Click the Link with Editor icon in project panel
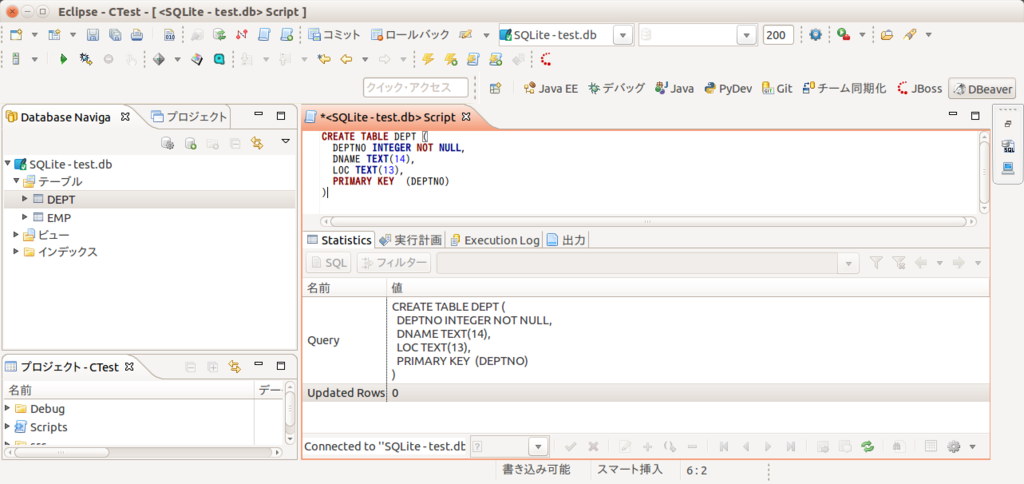The image size is (1024, 484). (235, 367)
